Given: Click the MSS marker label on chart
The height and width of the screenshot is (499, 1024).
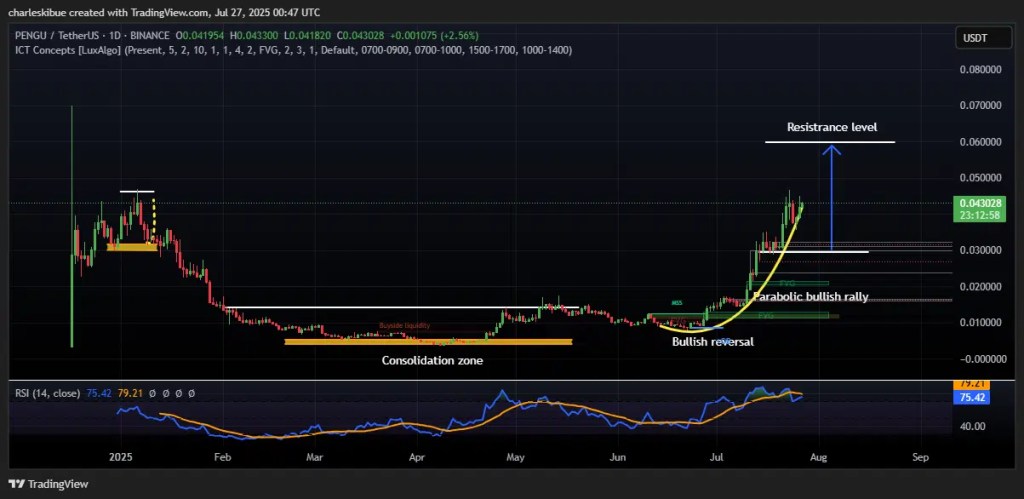Looking at the screenshot, I should 677,302.
